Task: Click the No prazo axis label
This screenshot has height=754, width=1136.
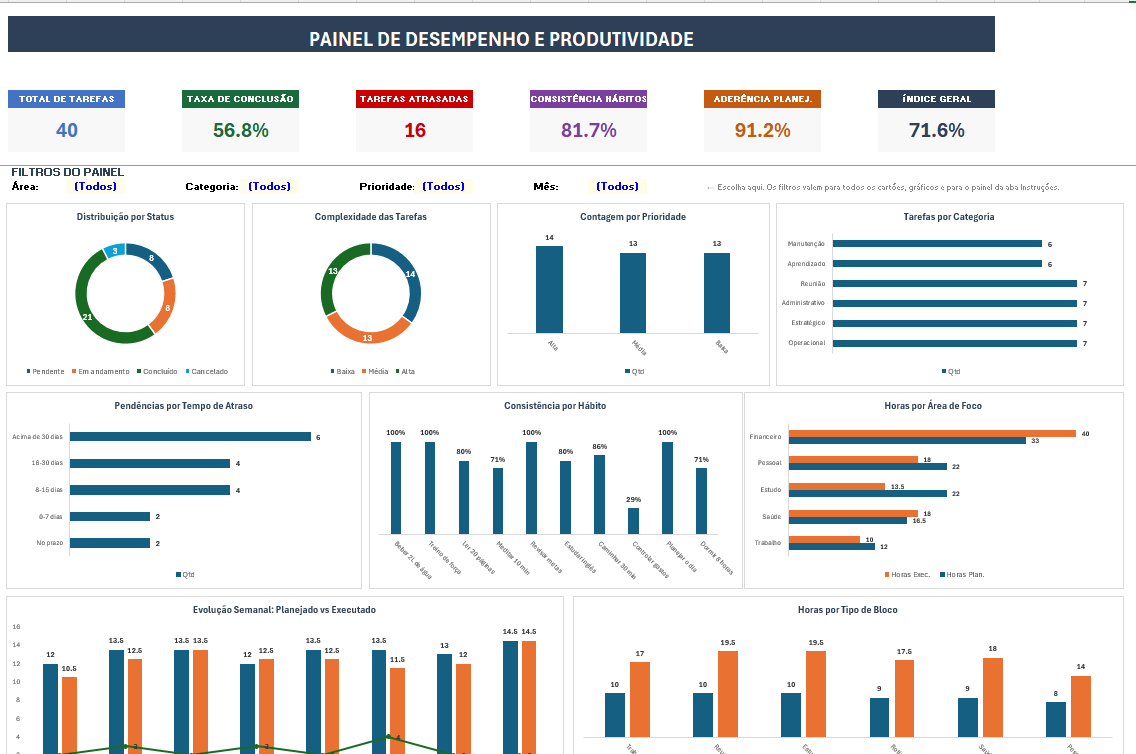Action: [x=50, y=543]
